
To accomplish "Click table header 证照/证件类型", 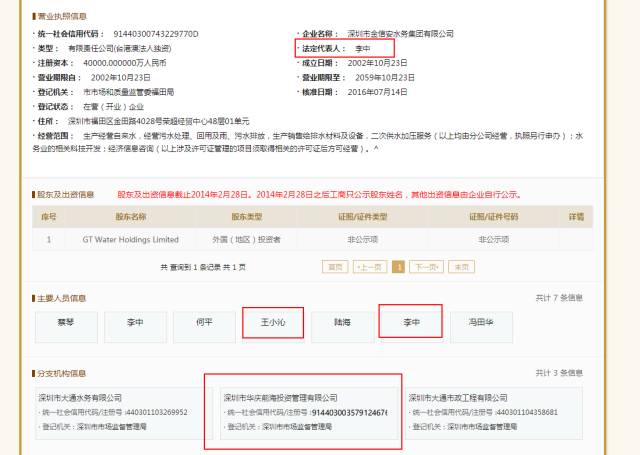I will tap(362, 217).
